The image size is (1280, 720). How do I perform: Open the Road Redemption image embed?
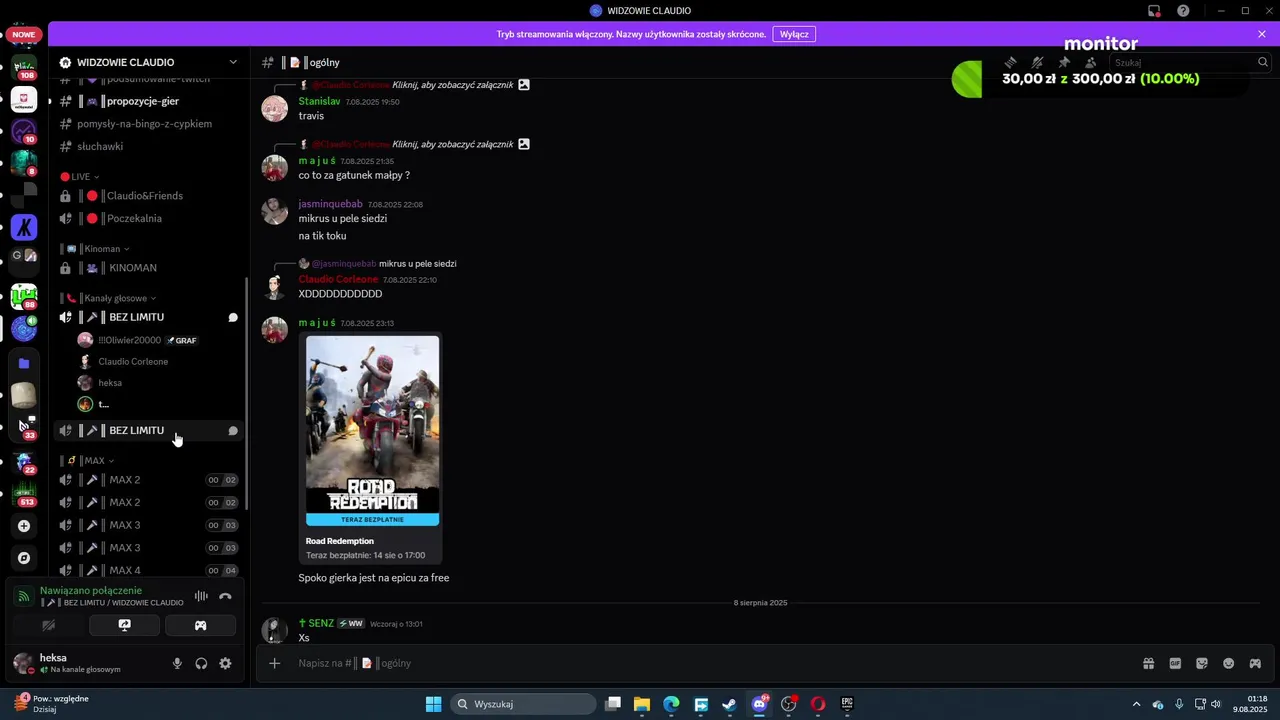(372, 430)
